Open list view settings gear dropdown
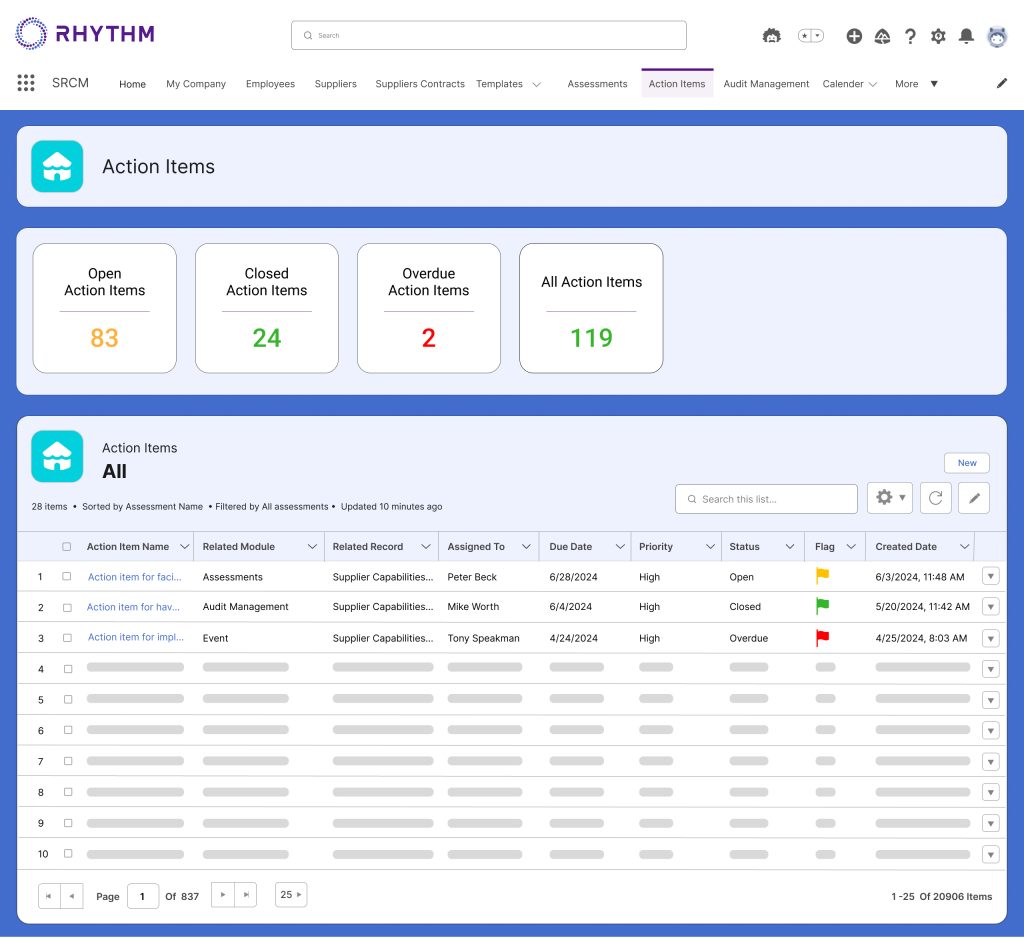Screen dimensions: 1024x938 (889, 498)
